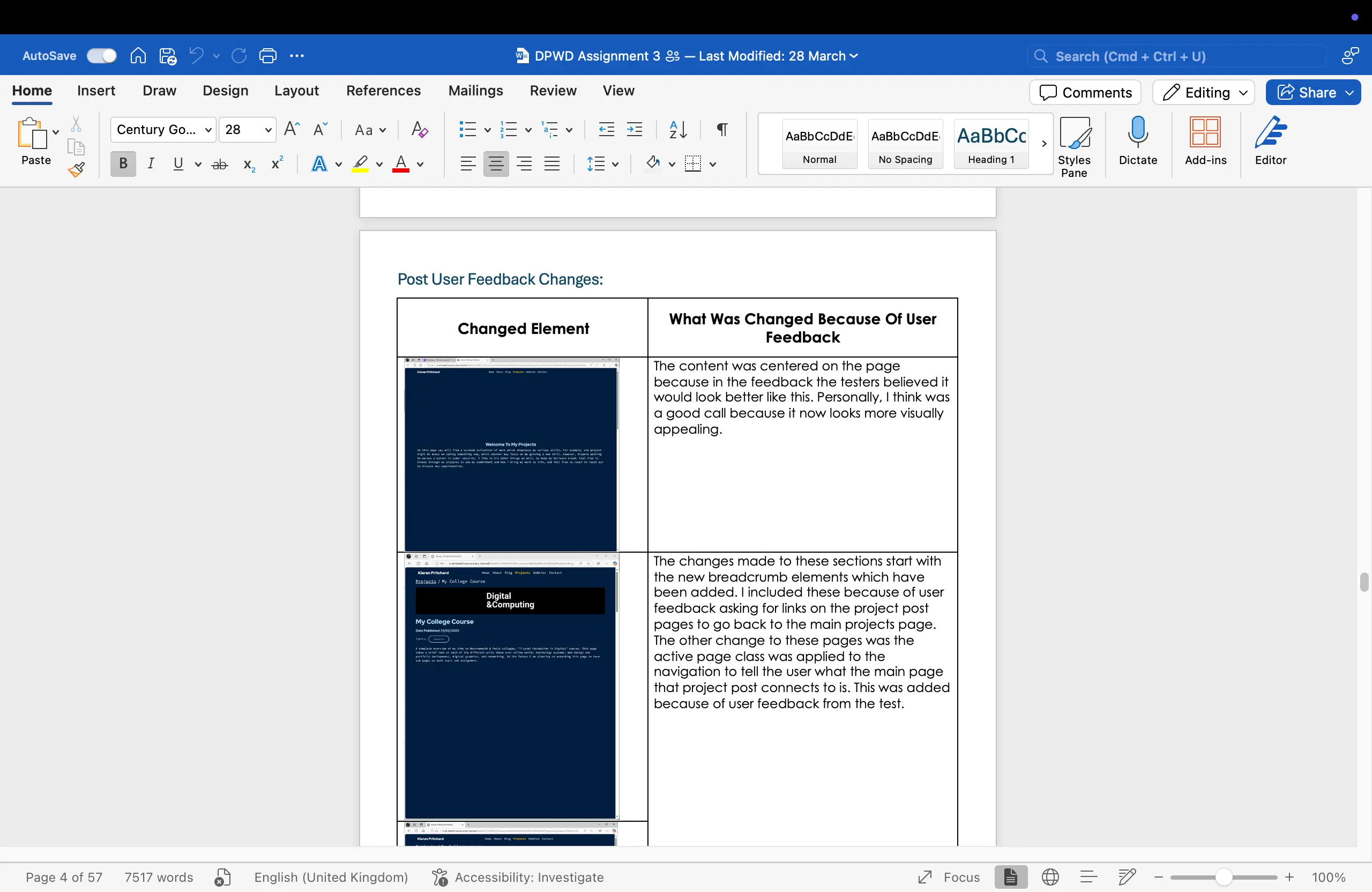
Task: Launch the Editor pane
Action: [1271, 143]
